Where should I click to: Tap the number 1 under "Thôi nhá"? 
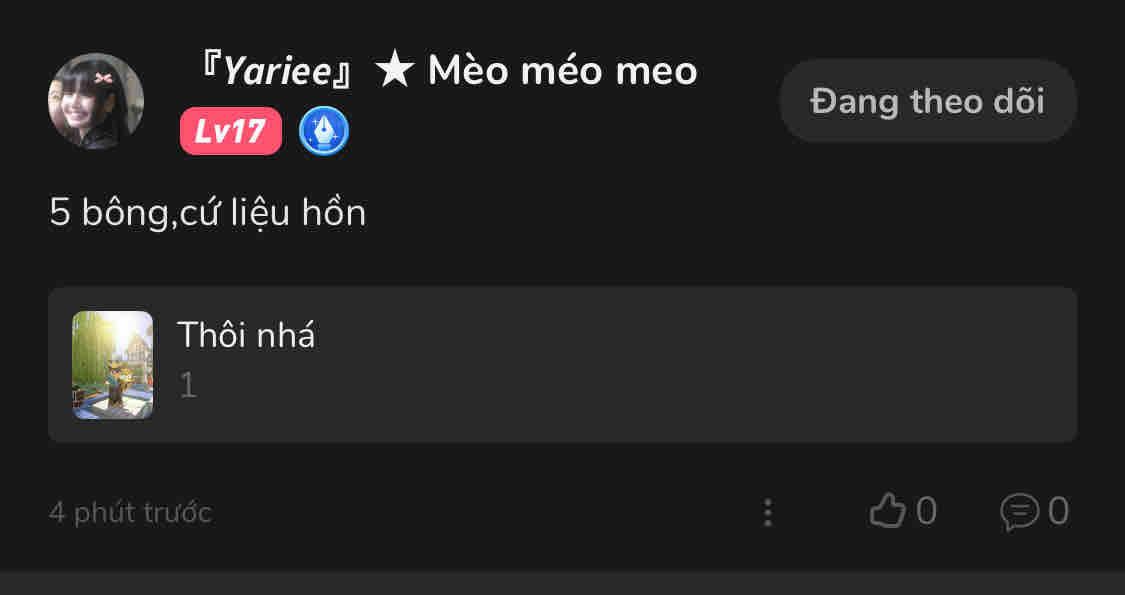188,385
